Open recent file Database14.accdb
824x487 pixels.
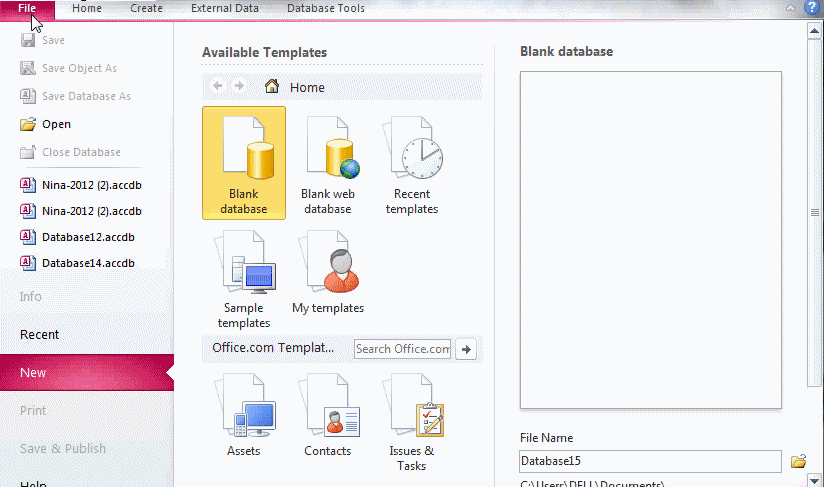(x=77, y=263)
